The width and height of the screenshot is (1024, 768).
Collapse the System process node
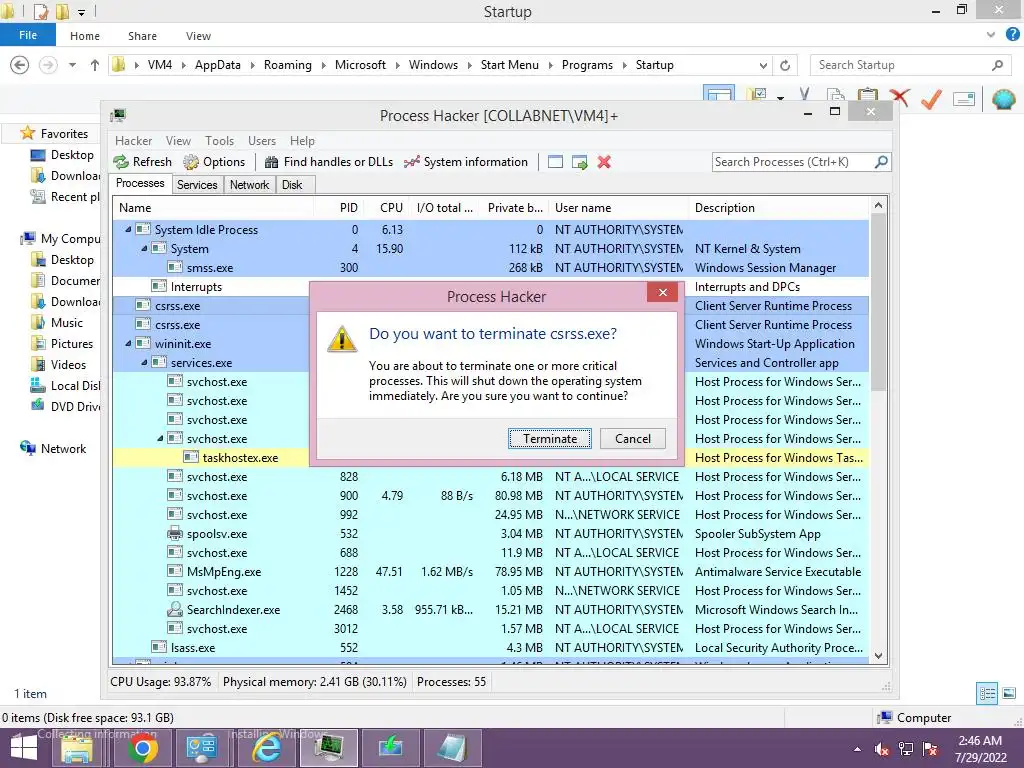click(144, 248)
